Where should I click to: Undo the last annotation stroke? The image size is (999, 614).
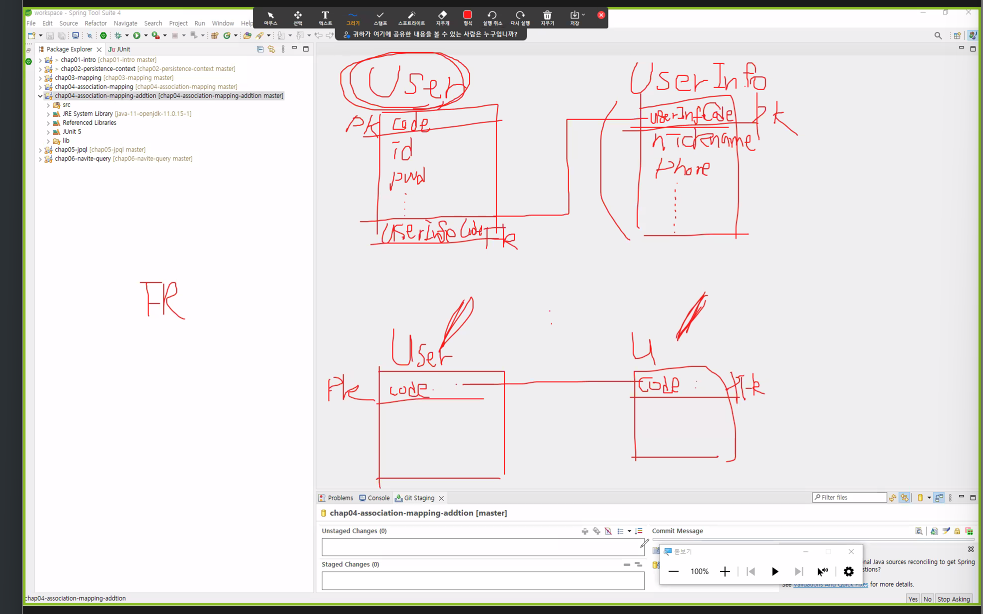(x=492, y=18)
